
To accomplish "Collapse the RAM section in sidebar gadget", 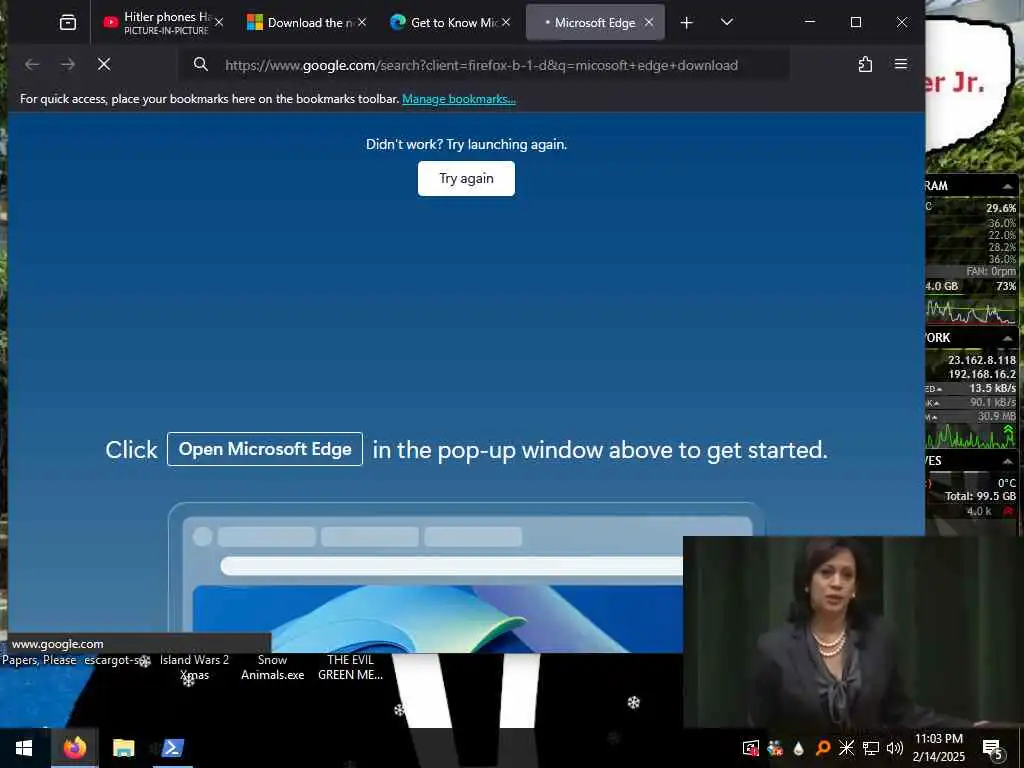I will pos(1008,187).
